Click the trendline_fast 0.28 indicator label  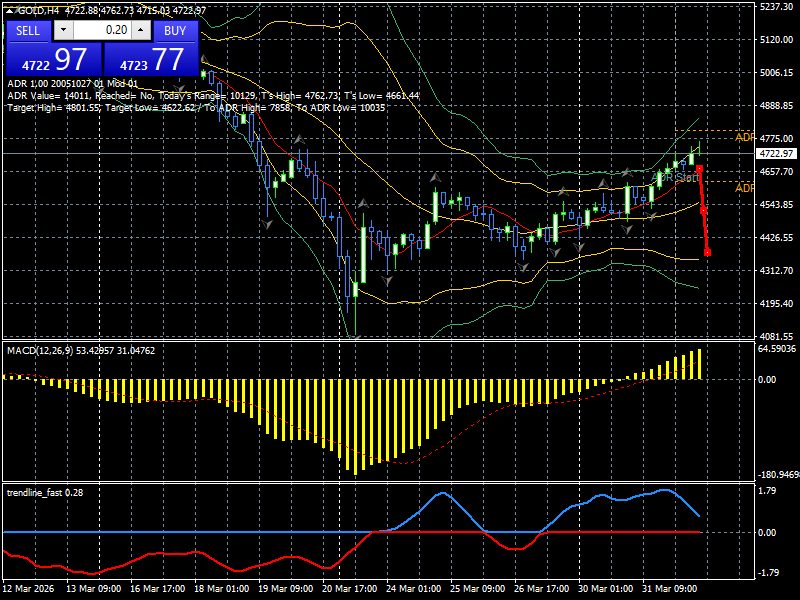coord(45,493)
